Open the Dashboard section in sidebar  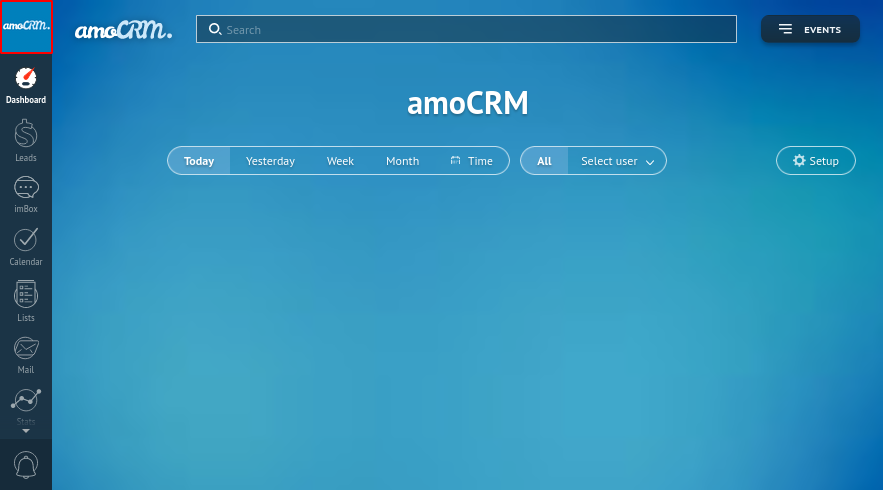[26, 86]
